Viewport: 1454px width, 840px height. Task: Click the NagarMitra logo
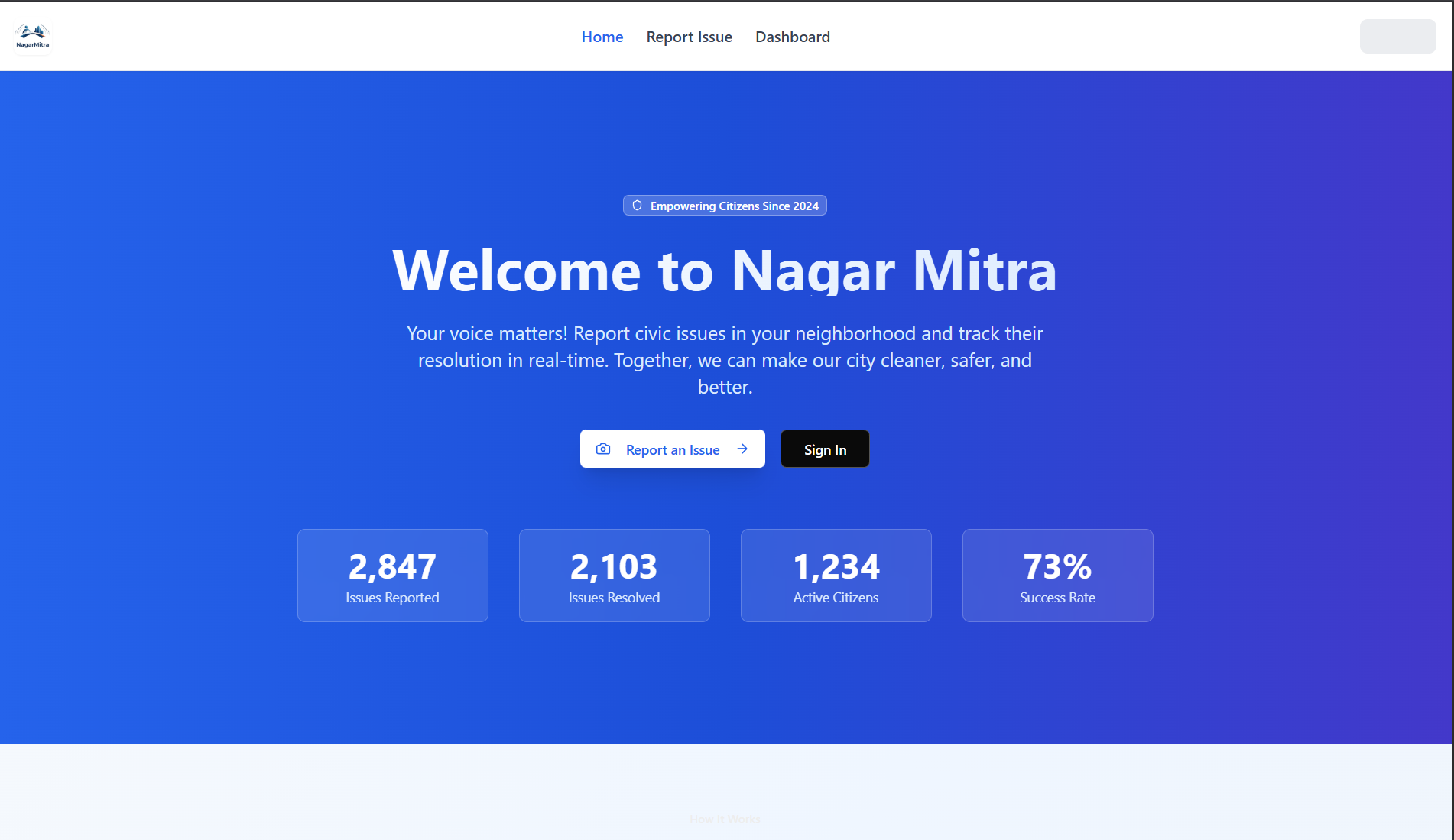pos(33,37)
